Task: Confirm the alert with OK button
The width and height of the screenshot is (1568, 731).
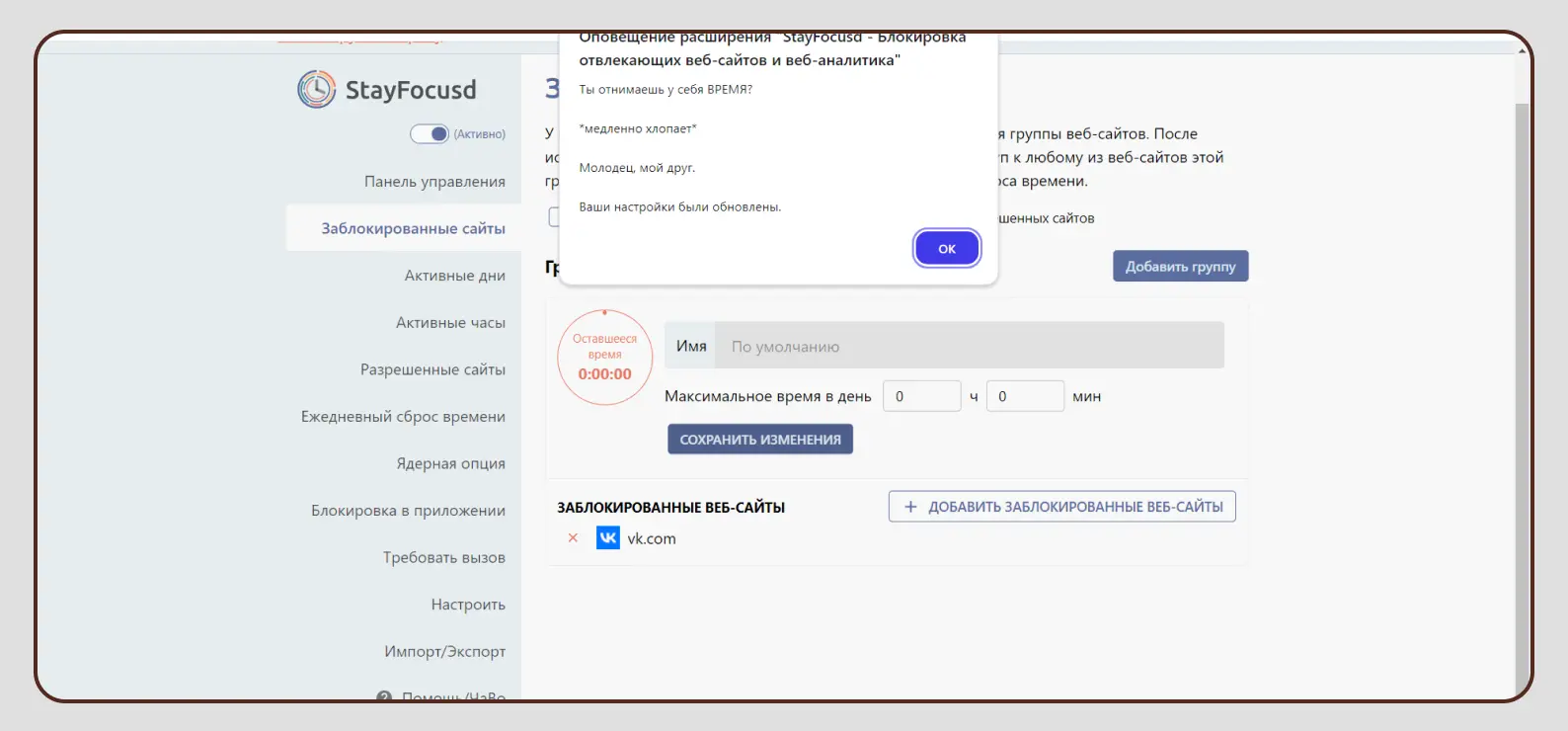Action: coord(947,249)
